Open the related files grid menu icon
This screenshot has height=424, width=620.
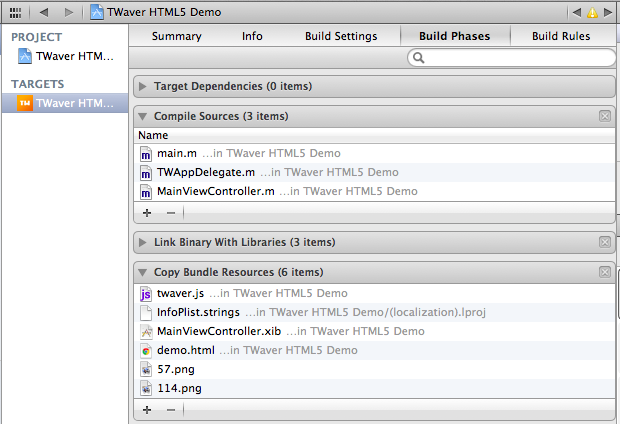(15, 13)
